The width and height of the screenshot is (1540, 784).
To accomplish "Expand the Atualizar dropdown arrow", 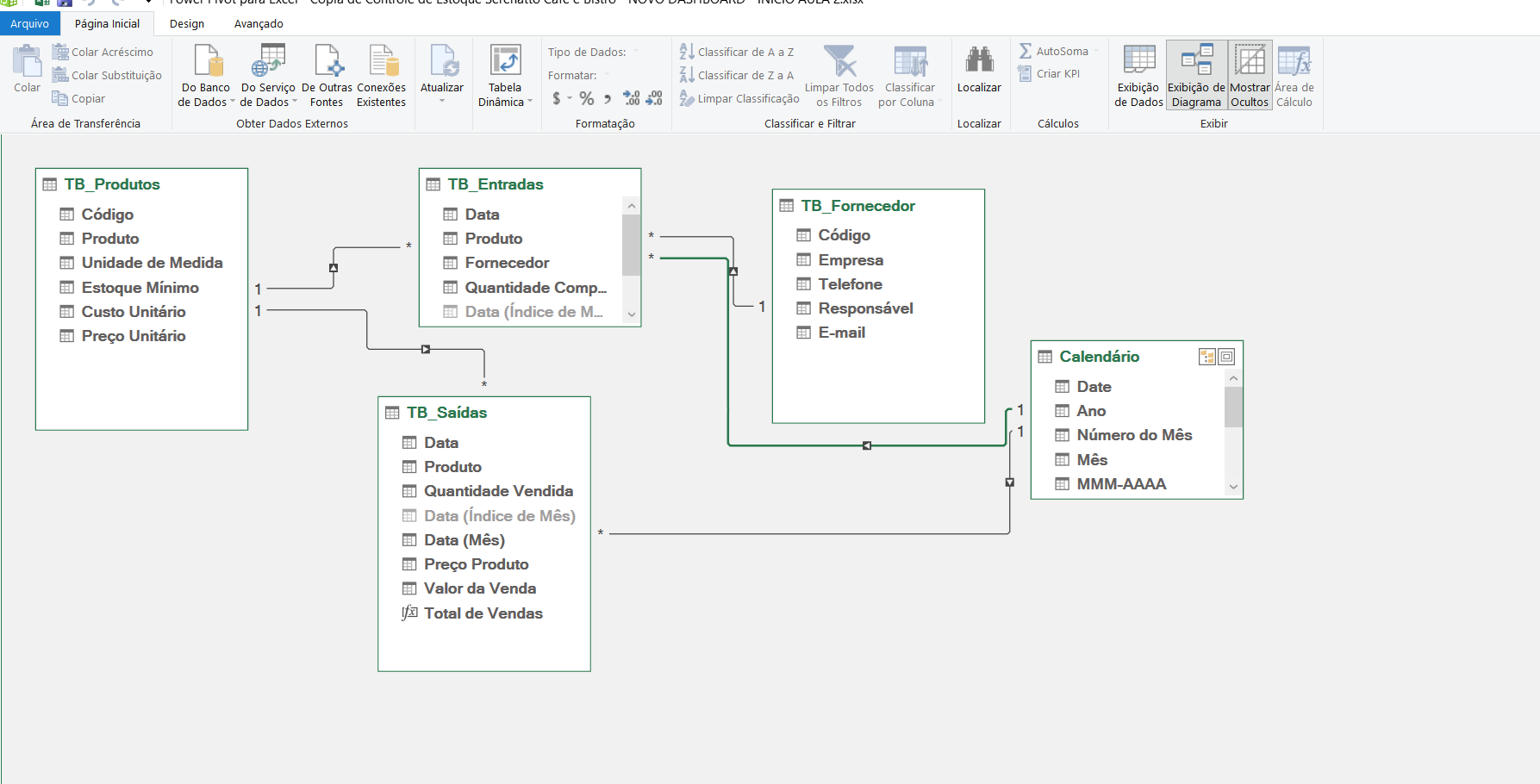I will 442,102.
